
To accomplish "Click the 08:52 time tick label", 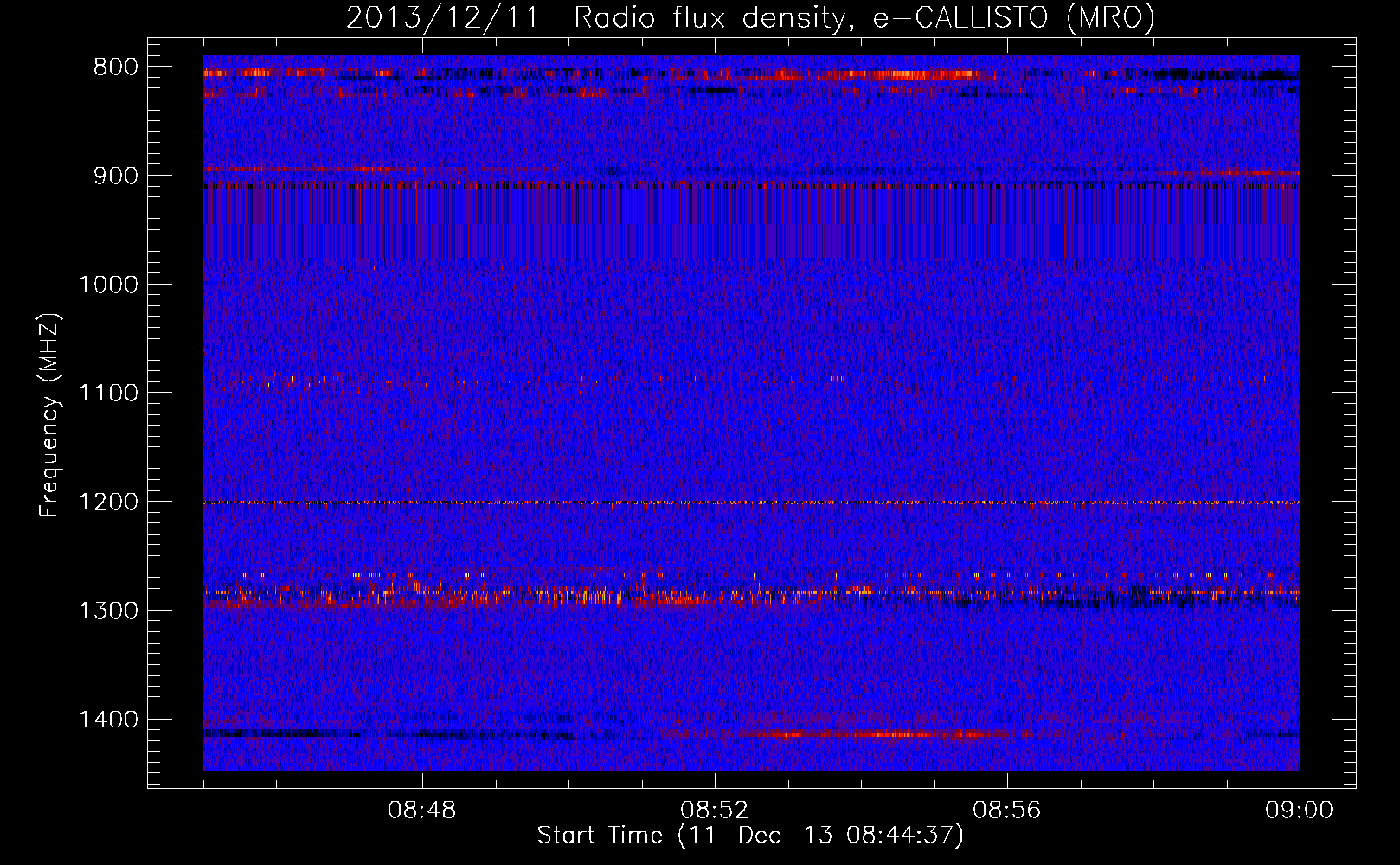I will coord(715,811).
